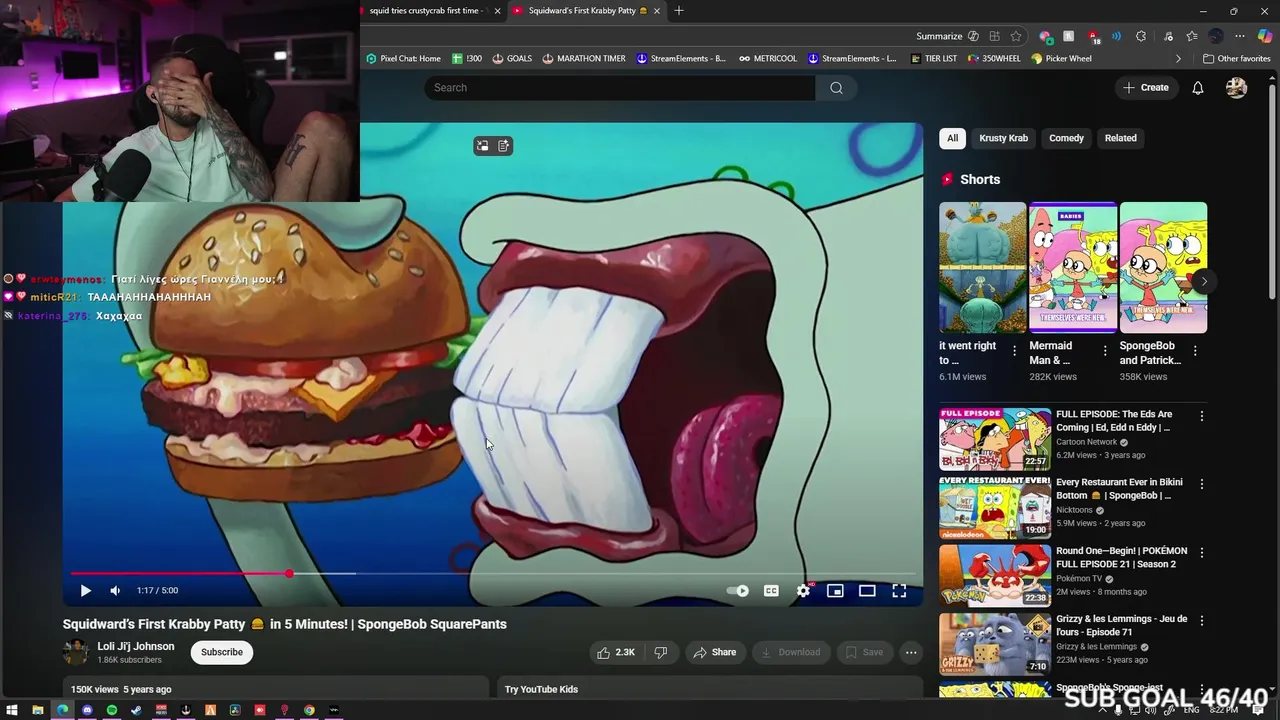Open browser Extensions puzzle icon
The width and height of the screenshot is (1280, 720).
[1141, 36]
